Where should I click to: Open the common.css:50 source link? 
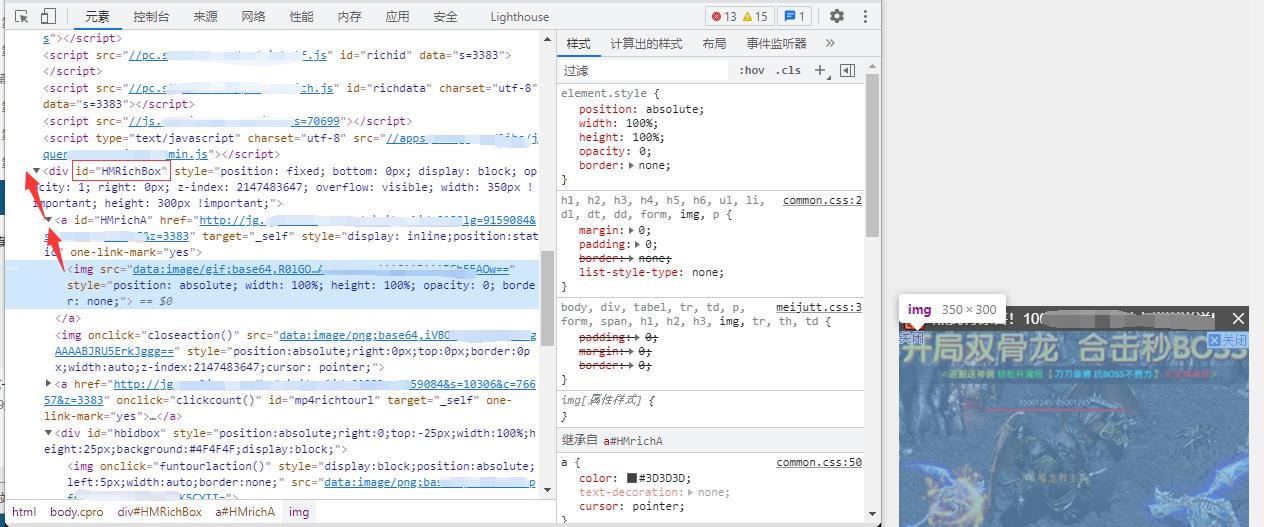(x=818, y=462)
